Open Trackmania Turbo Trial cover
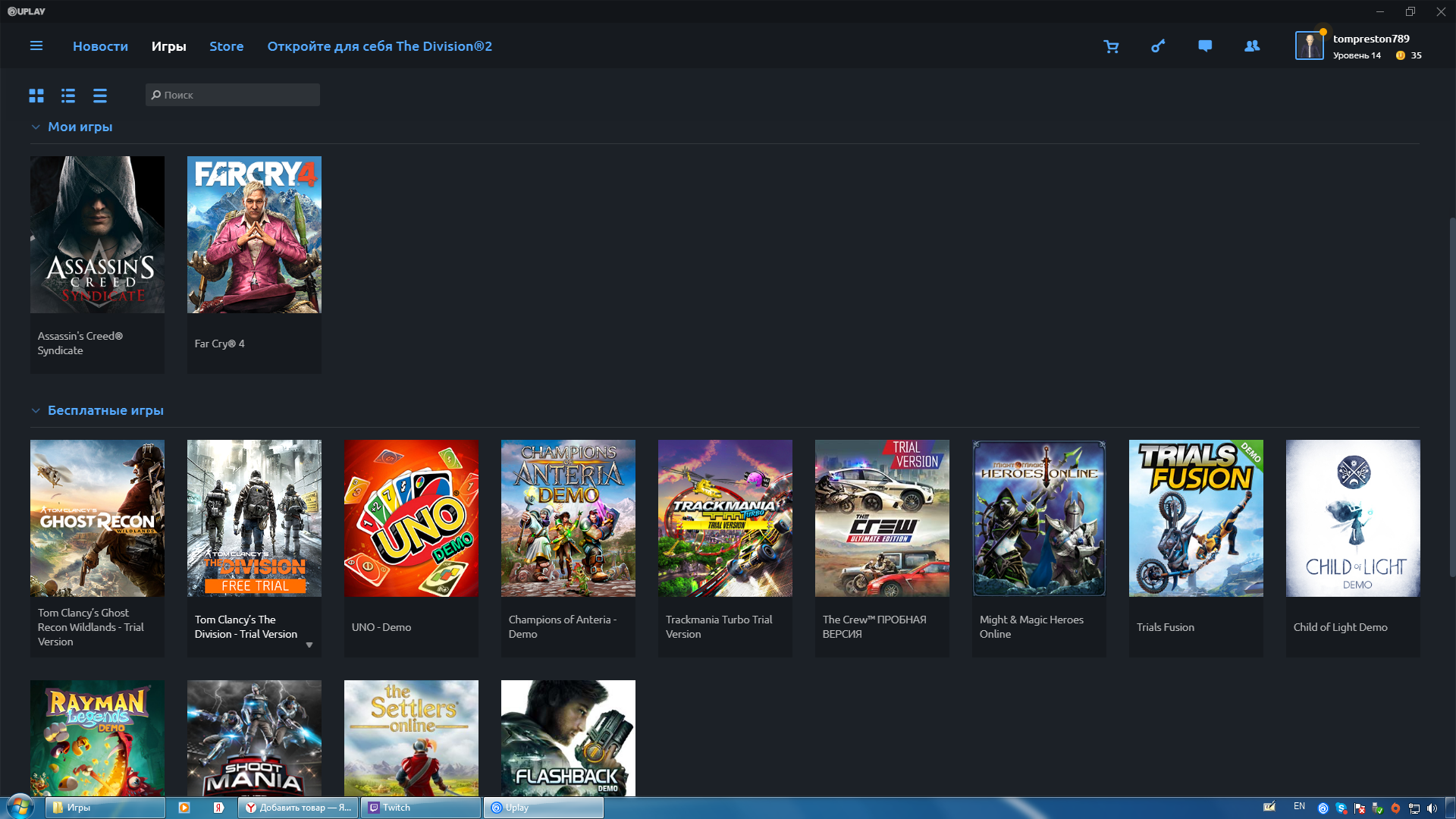 point(725,518)
